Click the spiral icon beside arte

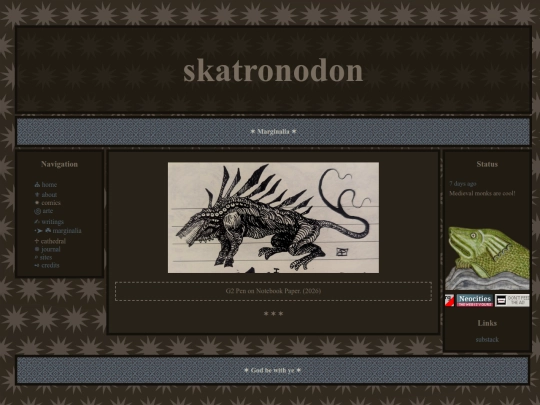(x=38, y=211)
